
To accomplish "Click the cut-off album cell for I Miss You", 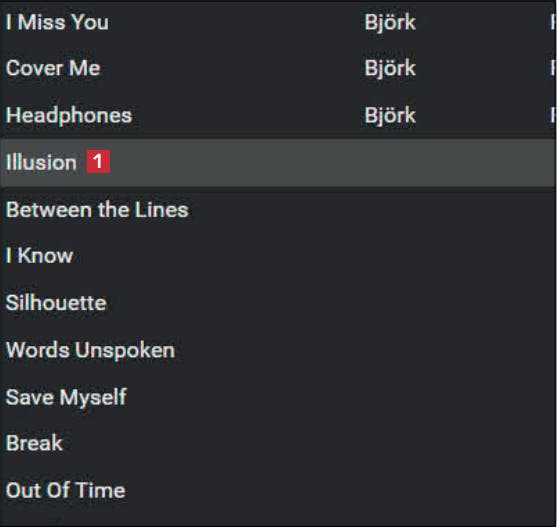I will (553, 22).
